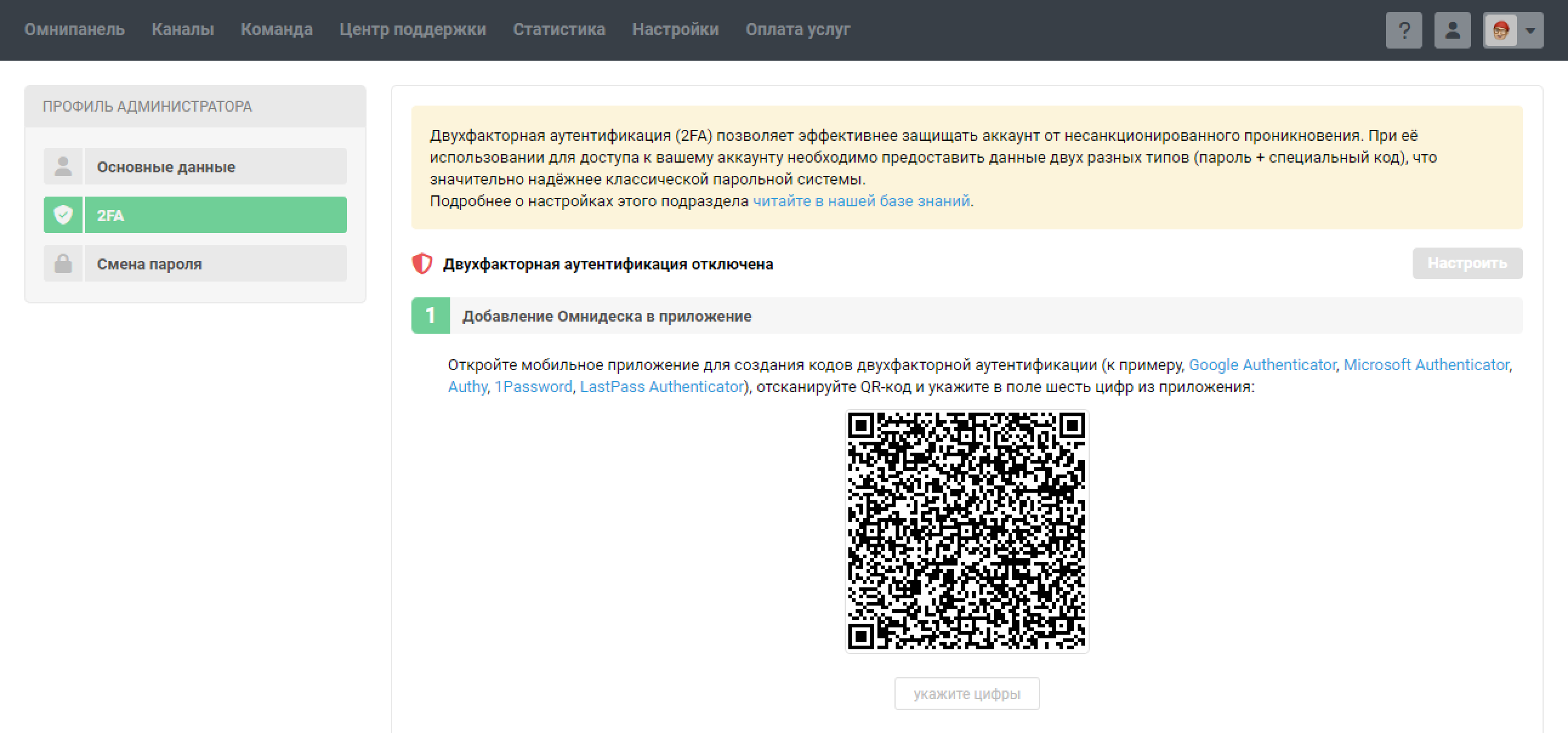Click the account avatar picture

point(1501,30)
